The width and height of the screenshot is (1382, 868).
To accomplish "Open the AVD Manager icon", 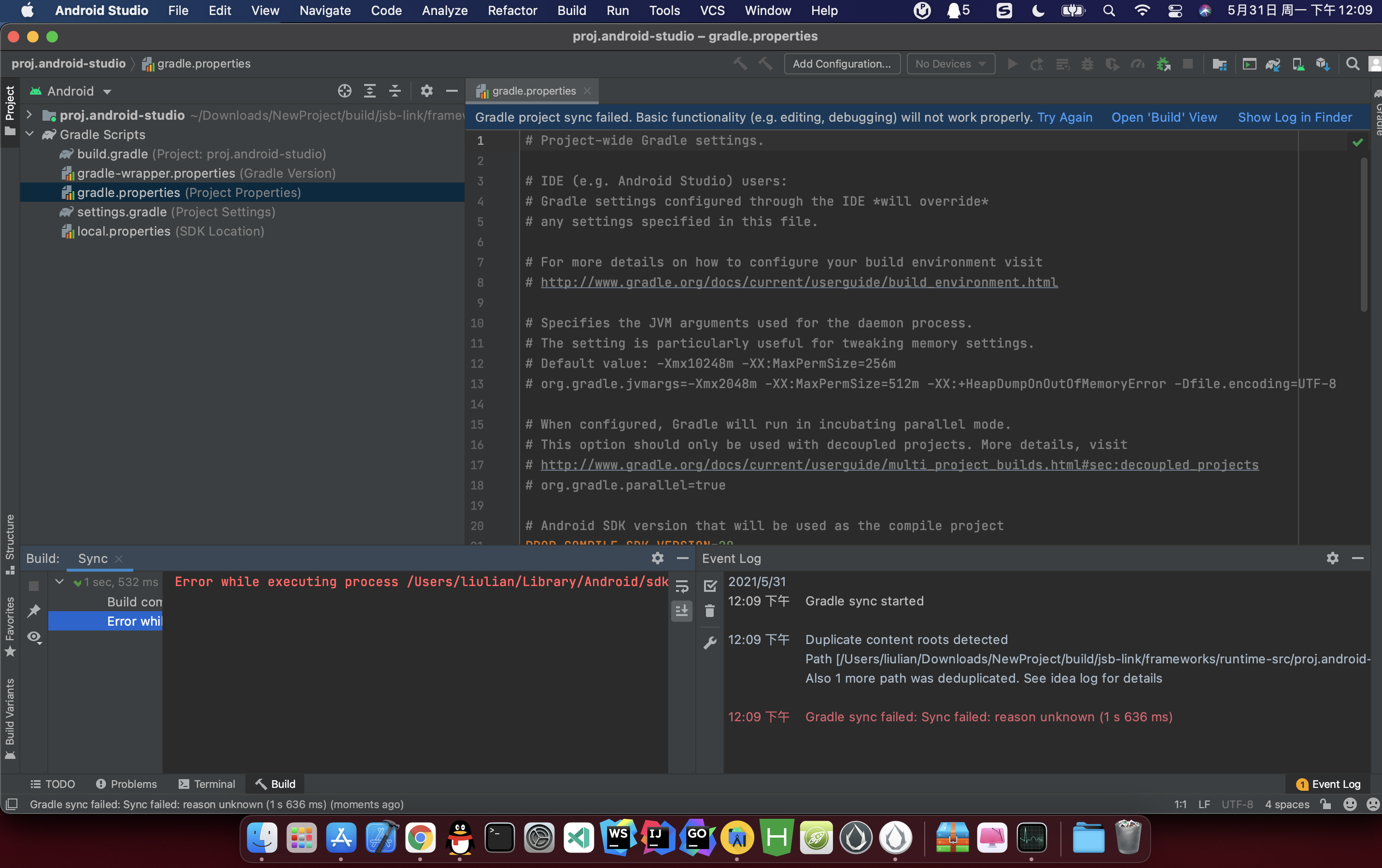I will [1297, 64].
